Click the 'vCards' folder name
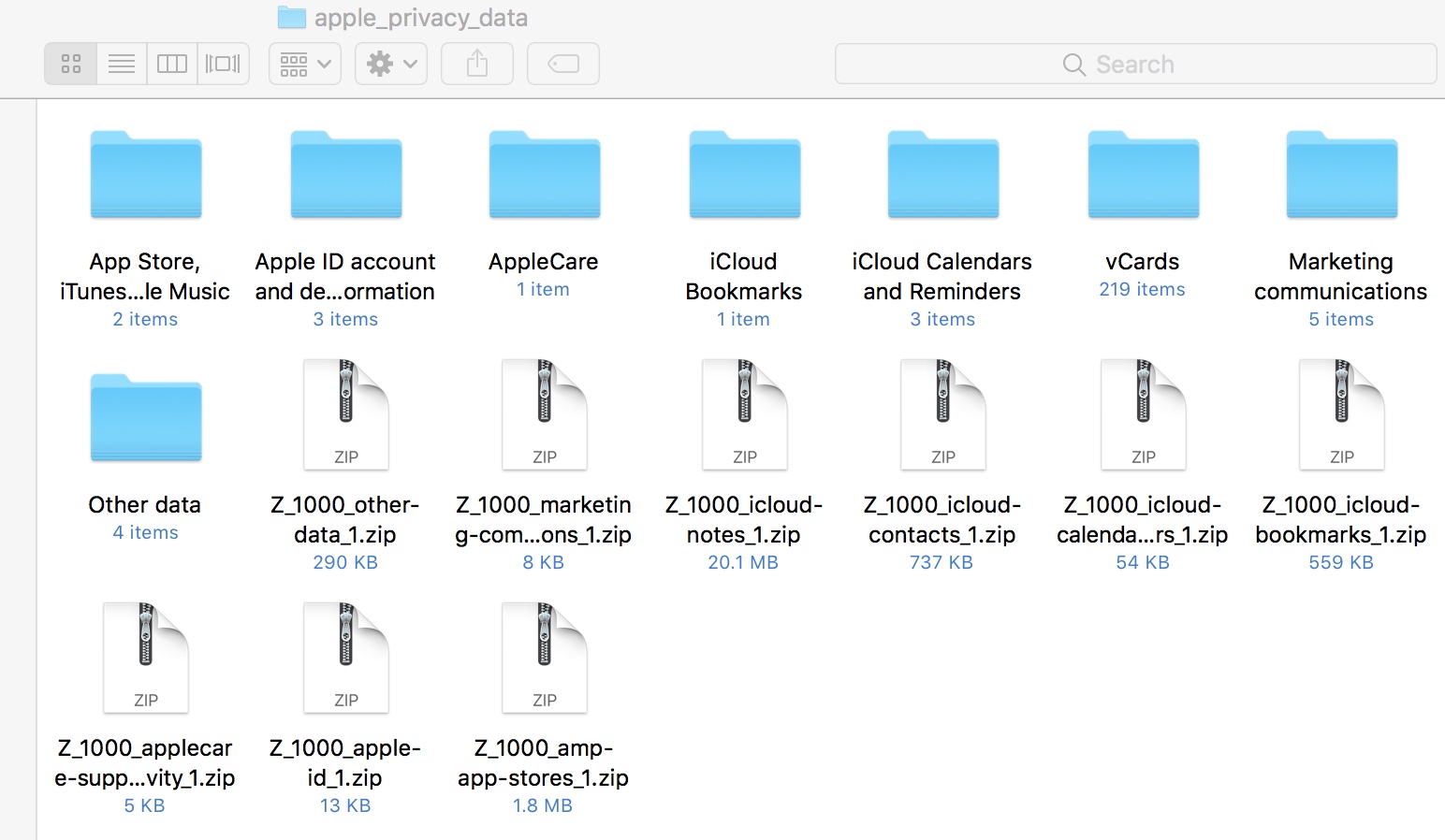The height and width of the screenshot is (840, 1445). [x=1142, y=262]
